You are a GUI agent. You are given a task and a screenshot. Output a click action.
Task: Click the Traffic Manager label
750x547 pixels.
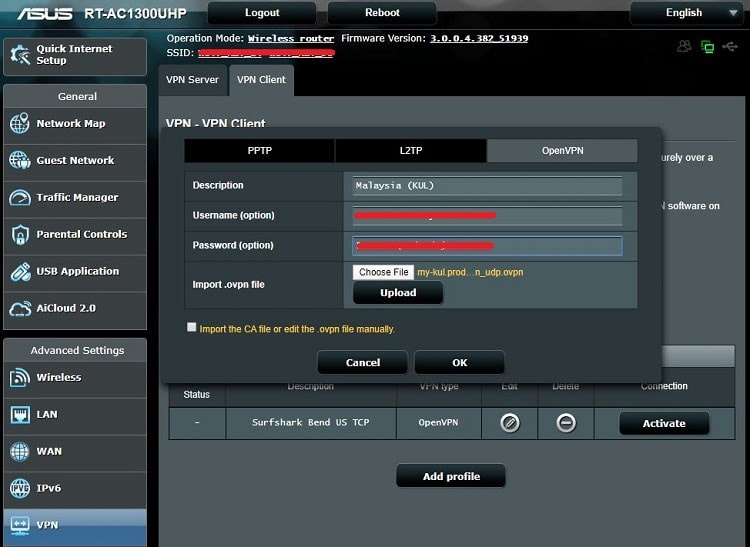(77, 197)
